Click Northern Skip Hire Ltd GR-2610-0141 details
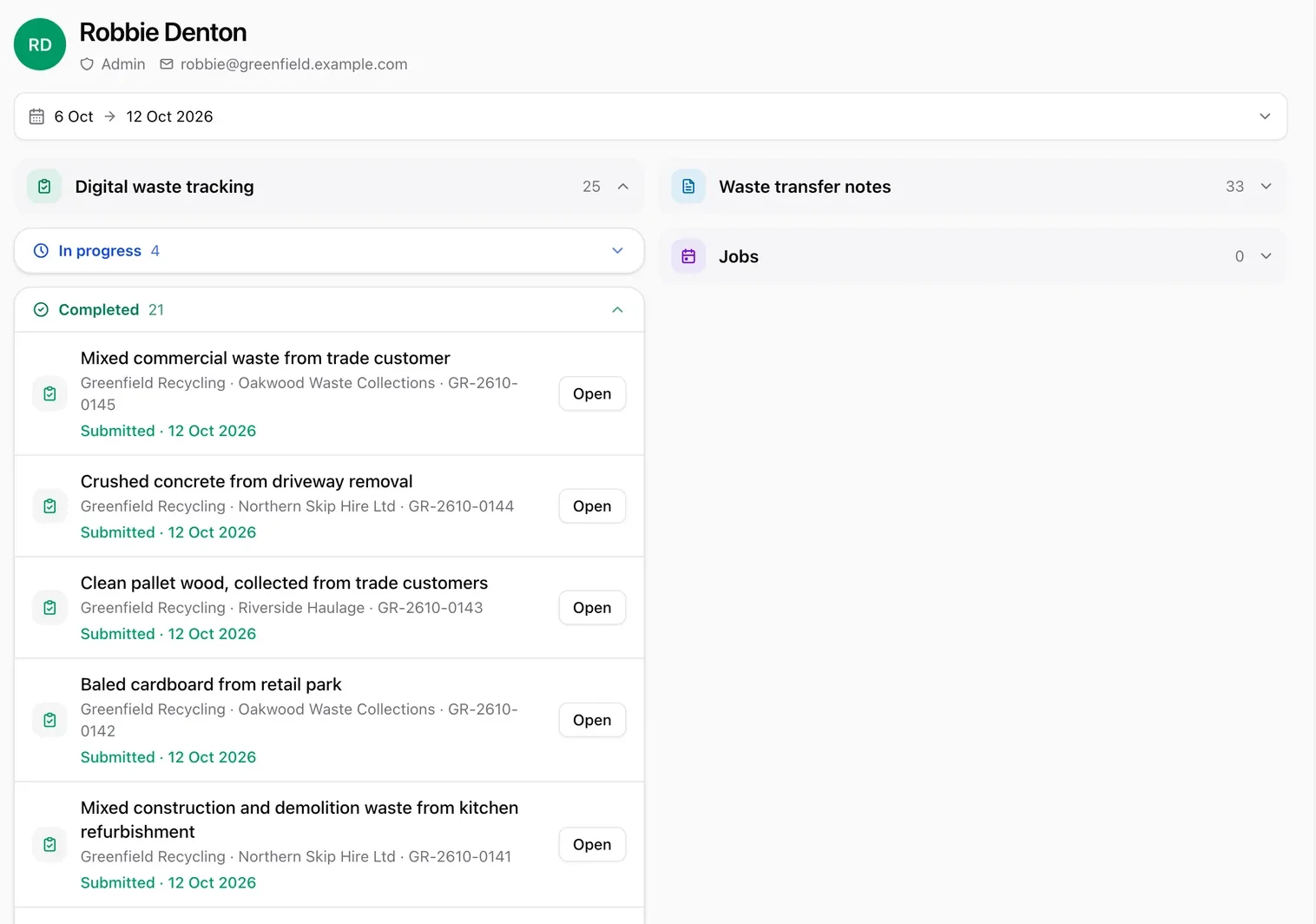Image resolution: width=1316 pixels, height=924 pixels. point(296,856)
